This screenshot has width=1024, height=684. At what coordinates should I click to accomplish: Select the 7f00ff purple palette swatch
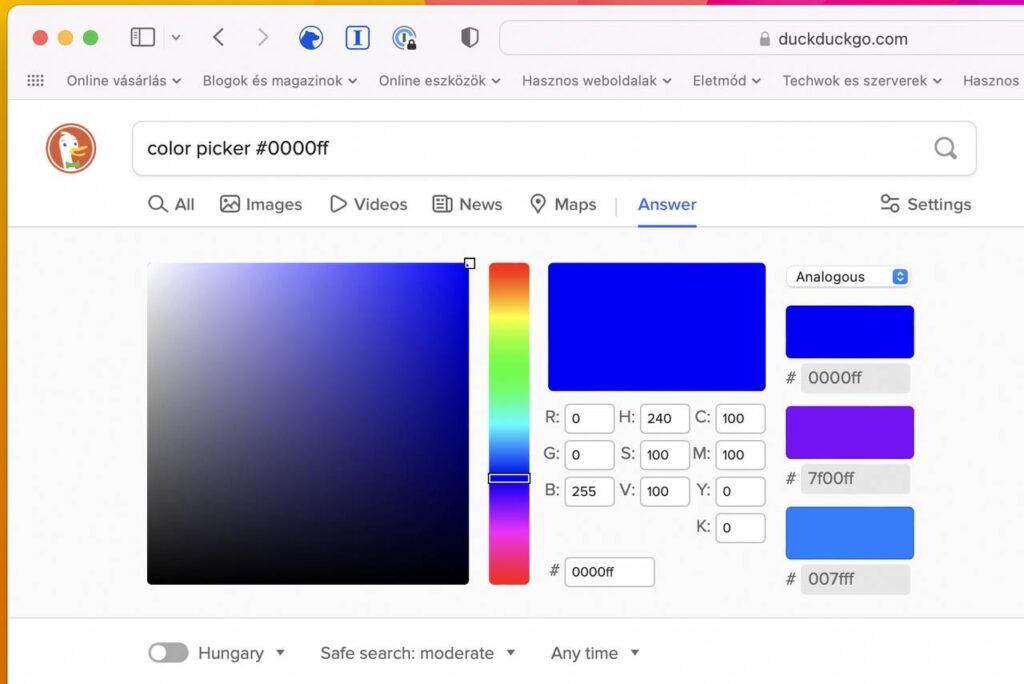click(x=850, y=432)
